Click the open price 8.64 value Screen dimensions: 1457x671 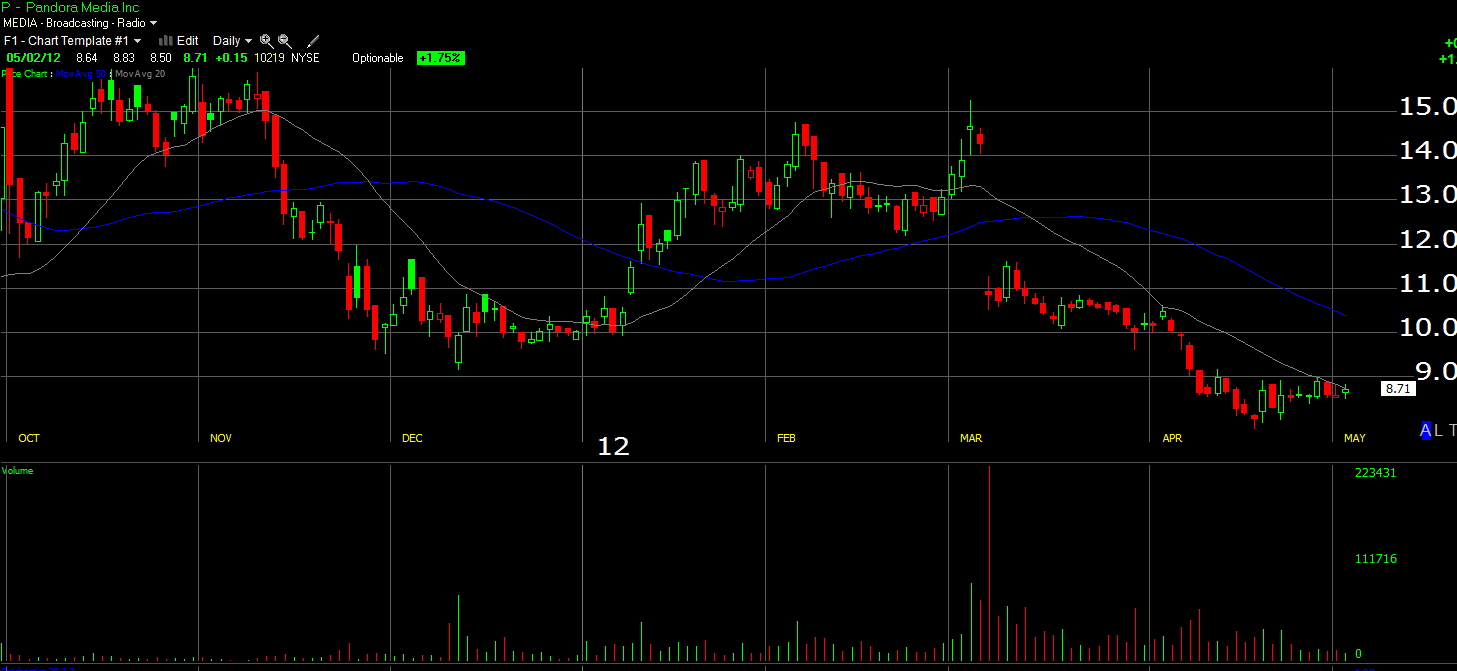click(x=86, y=58)
